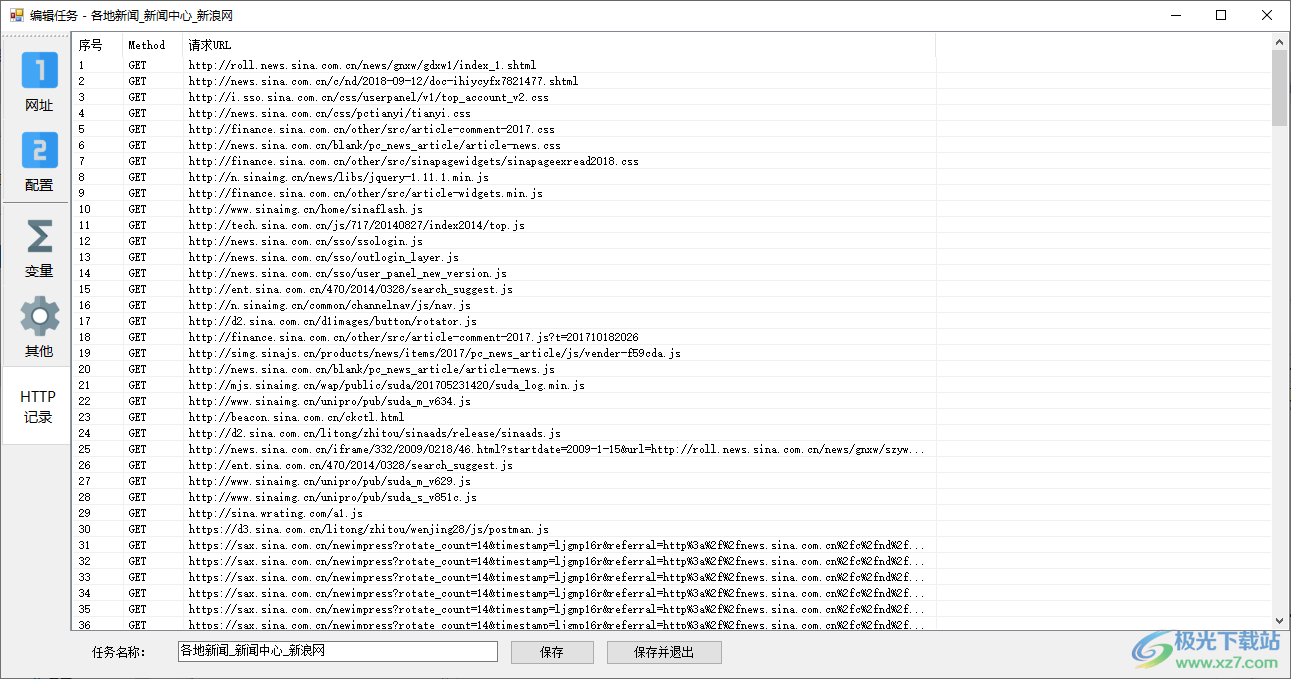The height and width of the screenshot is (679, 1291).
Task: Select the newimpress URL in row 34
Action: coord(556,593)
